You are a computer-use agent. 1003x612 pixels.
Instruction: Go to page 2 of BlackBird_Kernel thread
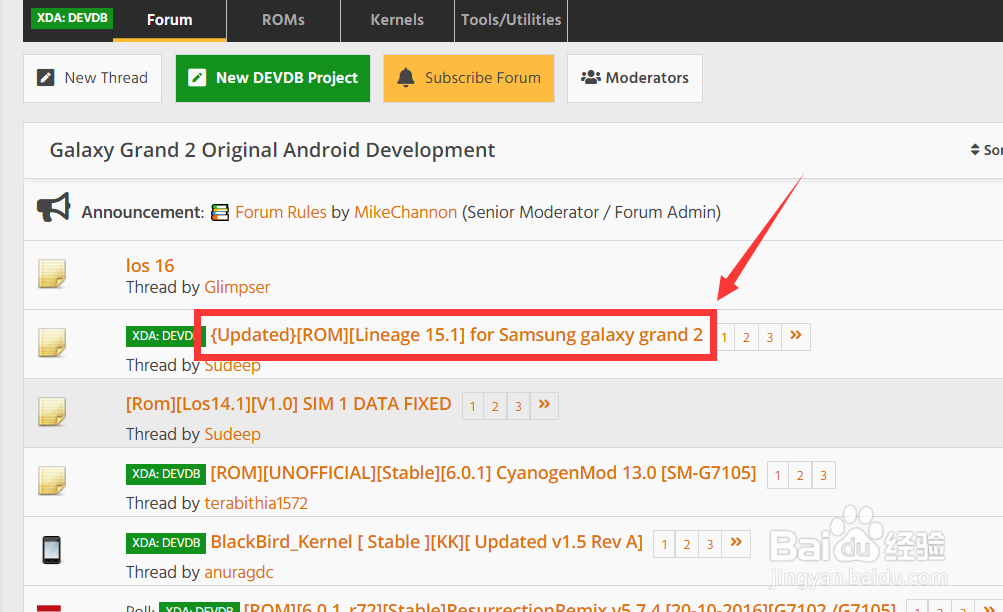coord(687,544)
